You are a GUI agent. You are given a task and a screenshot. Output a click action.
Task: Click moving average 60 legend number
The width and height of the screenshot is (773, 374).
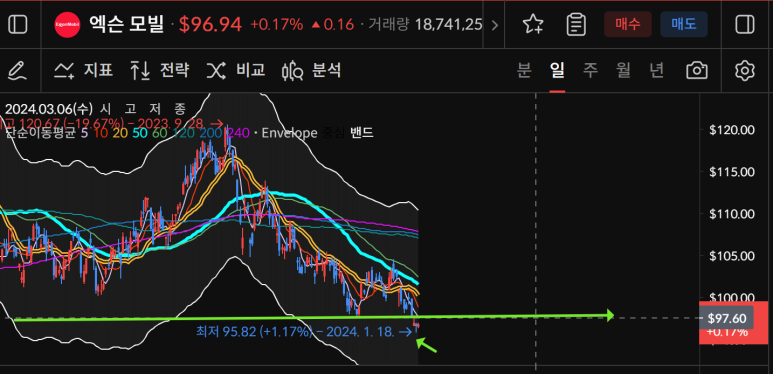[159, 133]
